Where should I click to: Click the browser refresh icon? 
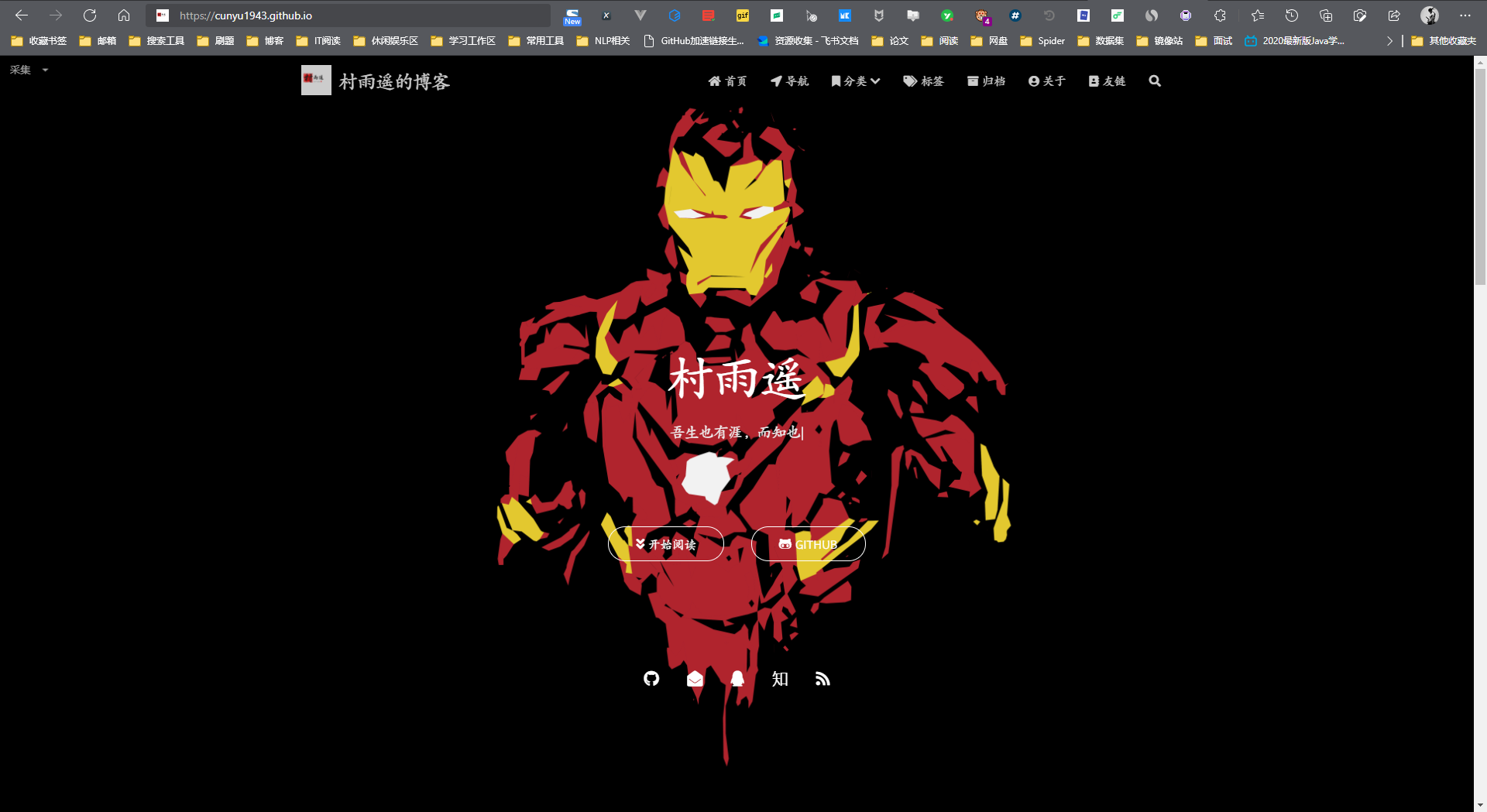90,15
